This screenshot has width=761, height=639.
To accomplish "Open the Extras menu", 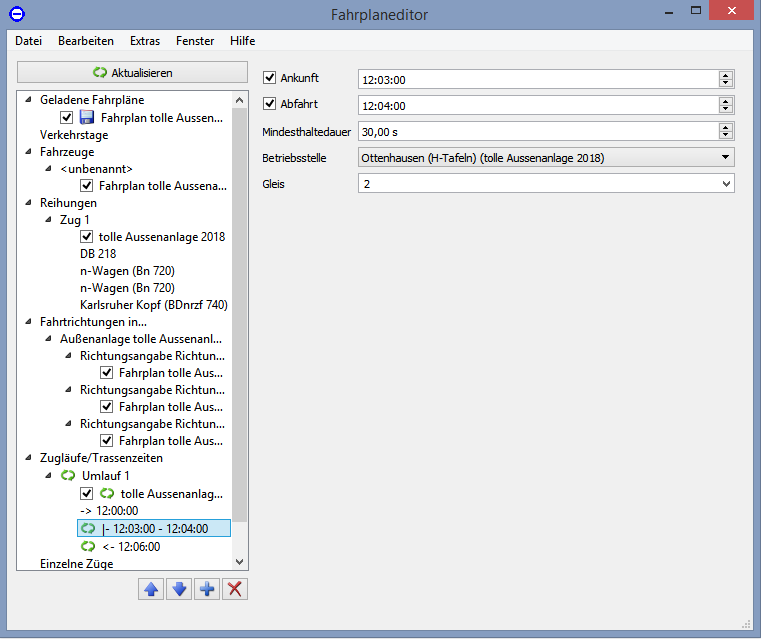I will point(144,41).
